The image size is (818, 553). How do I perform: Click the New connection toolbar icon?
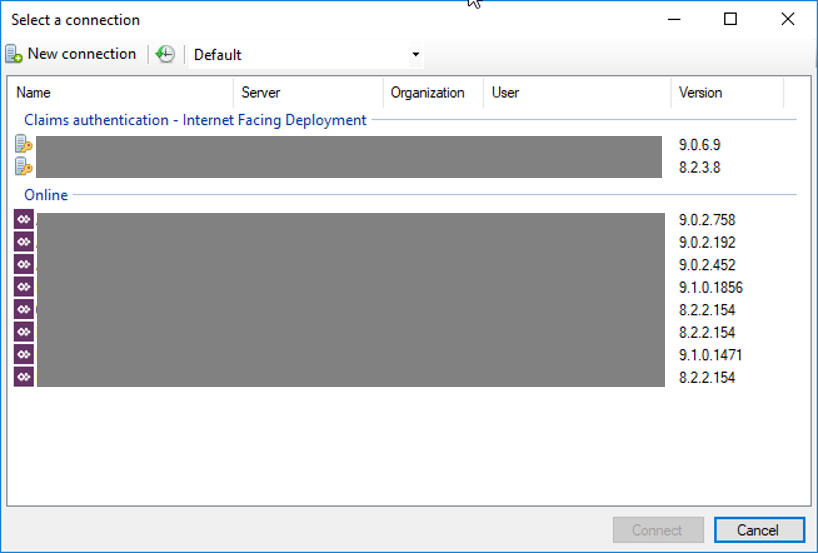tap(14, 54)
